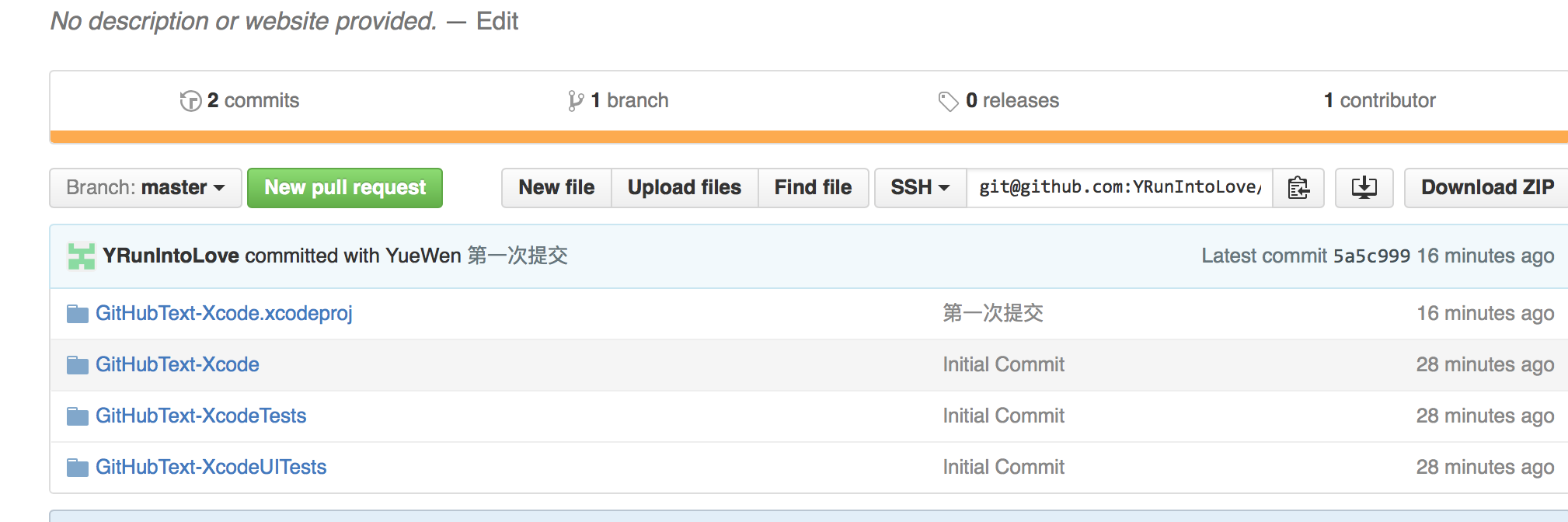The width and height of the screenshot is (1568, 522).
Task: Click the Edit description link
Action: pos(497,21)
